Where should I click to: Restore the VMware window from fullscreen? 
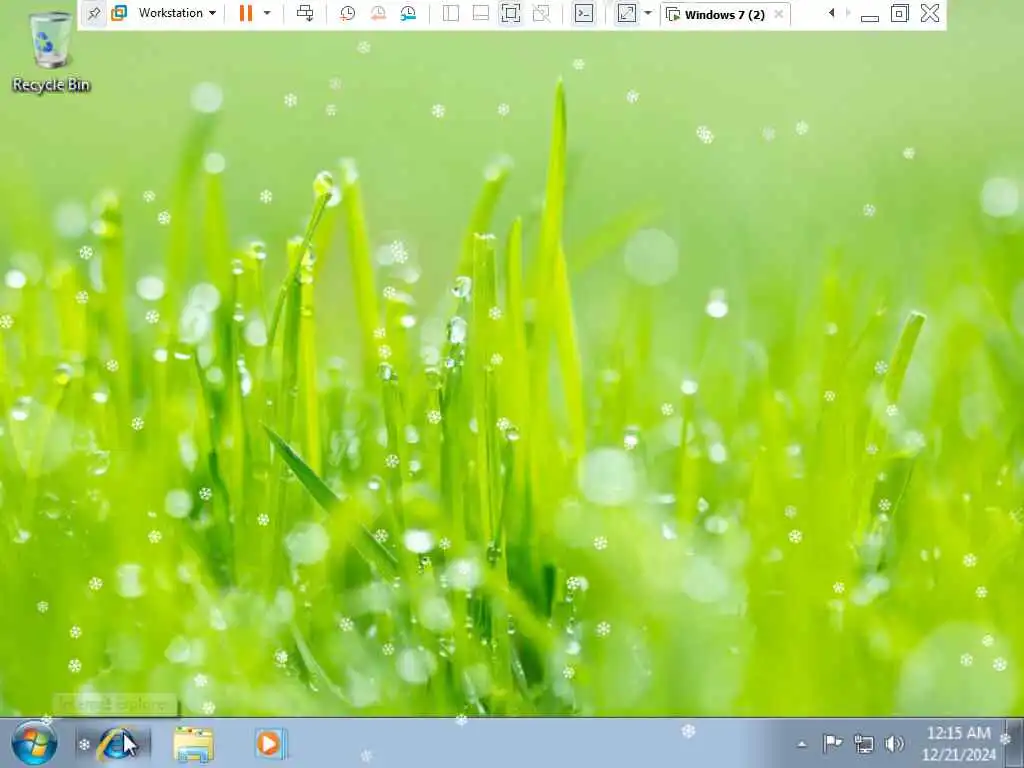(x=899, y=13)
